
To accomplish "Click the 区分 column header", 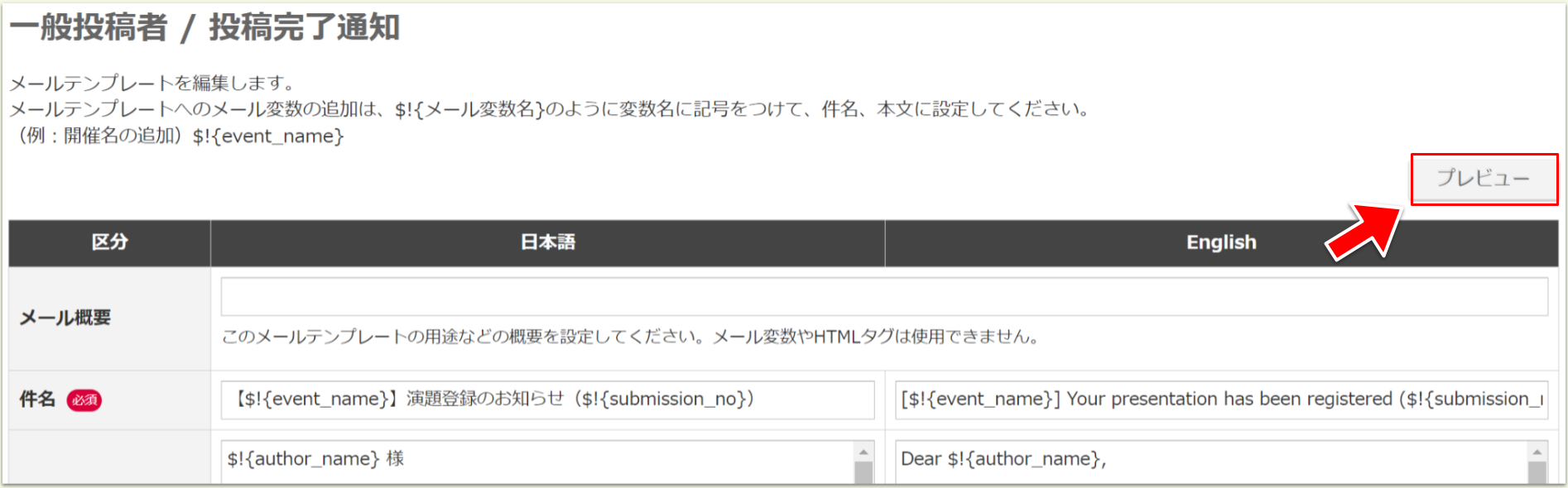I will (109, 242).
